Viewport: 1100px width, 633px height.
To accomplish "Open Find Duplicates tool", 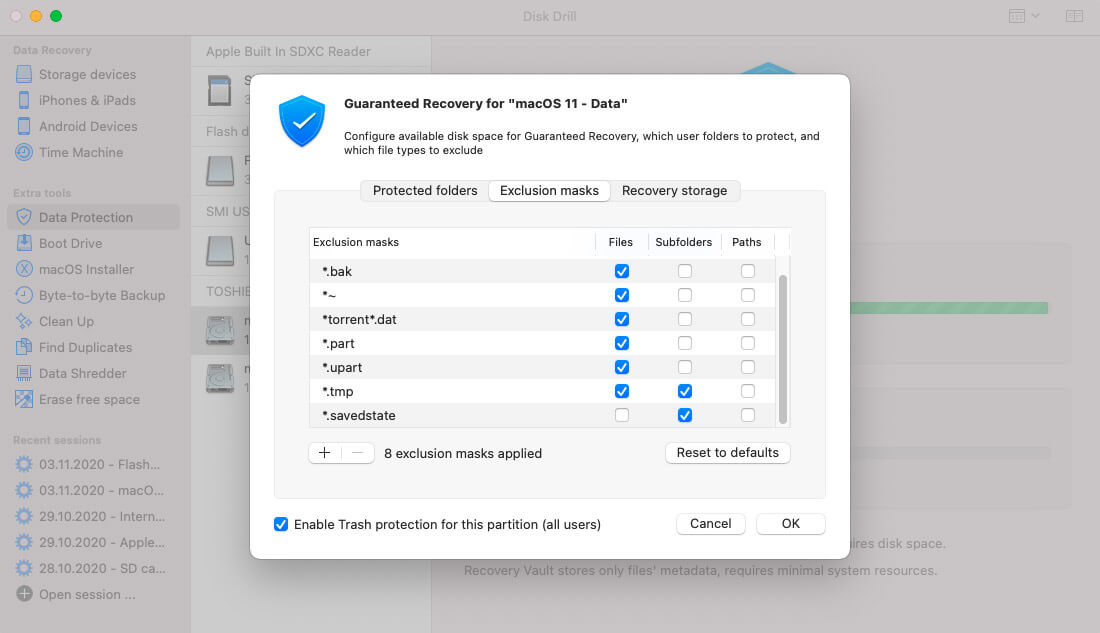I will point(85,347).
